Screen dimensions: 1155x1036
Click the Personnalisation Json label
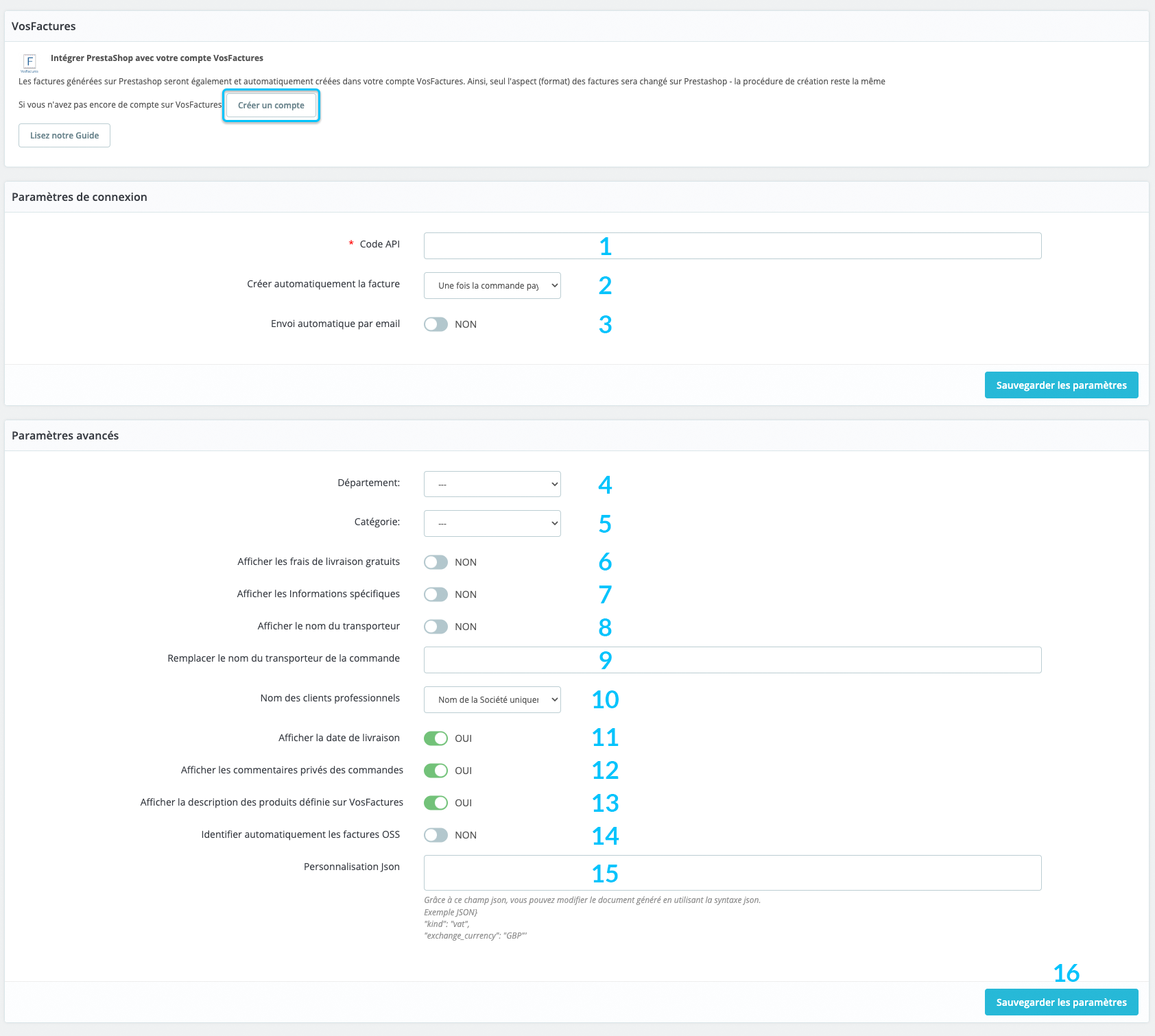[x=352, y=867]
